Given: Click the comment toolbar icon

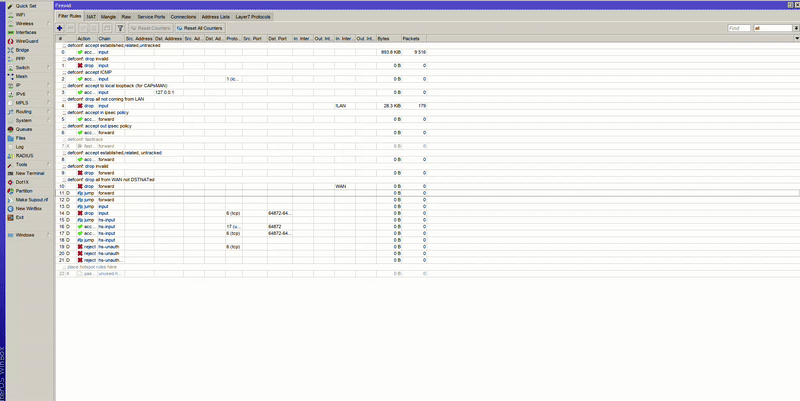Looking at the screenshot, I should 107,28.
